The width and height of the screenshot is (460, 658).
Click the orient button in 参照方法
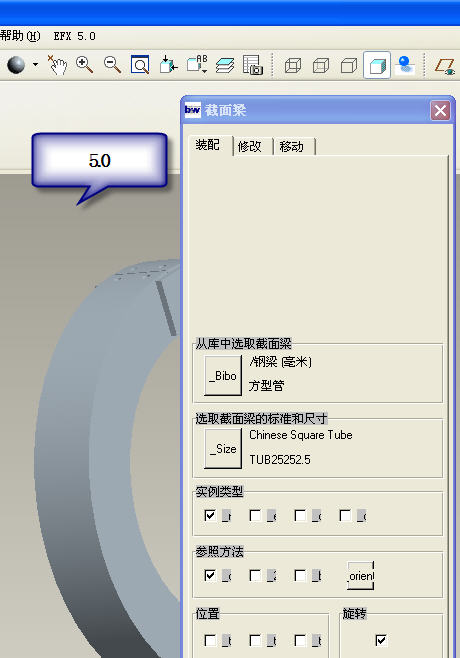click(x=361, y=576)
